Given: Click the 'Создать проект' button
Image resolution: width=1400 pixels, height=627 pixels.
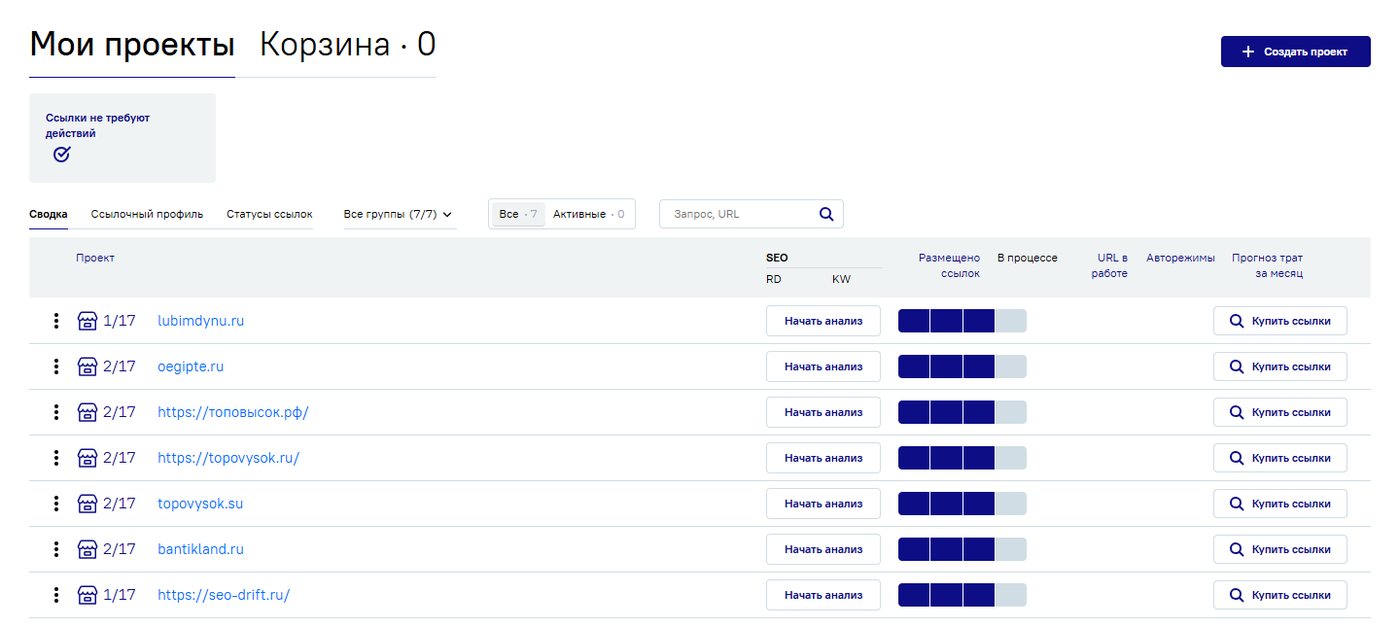Looking at the screenshot, I should point(1295,52).
